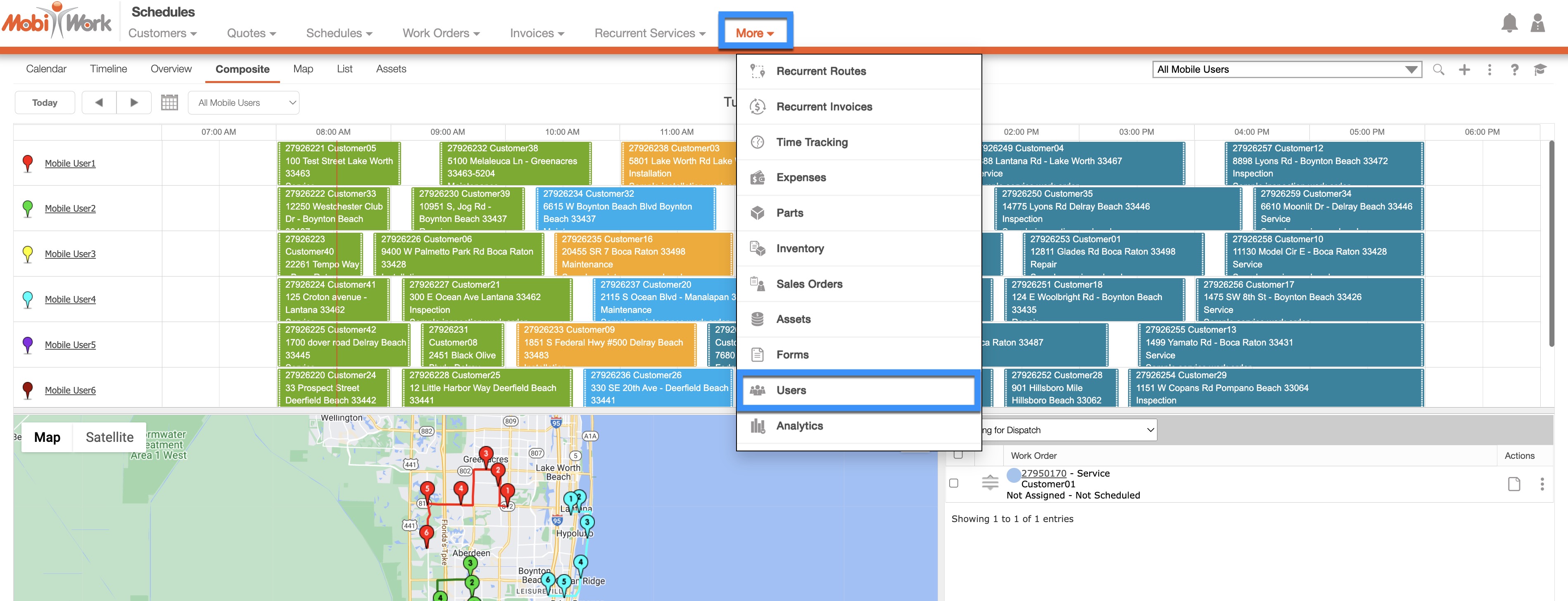Click the red Mobile User1 pin marker
The height and width of the screenshot is (601, 1568).
(x=27, y=162)
